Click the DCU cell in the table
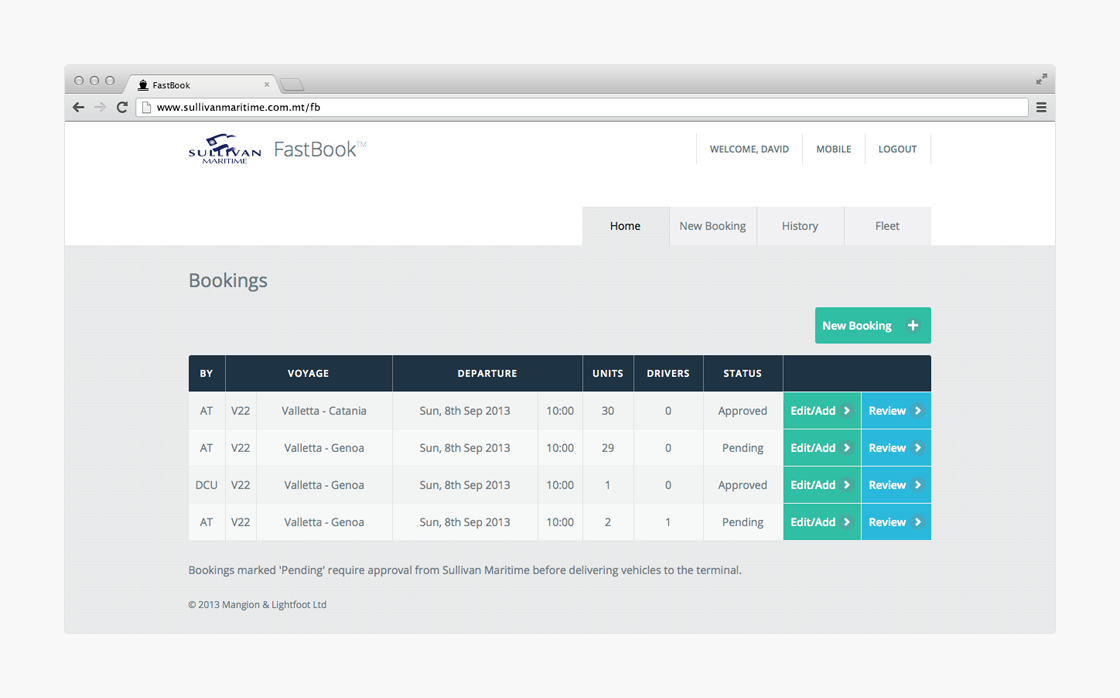This screenshot has height=698, width=1120. tap(206, 485)
